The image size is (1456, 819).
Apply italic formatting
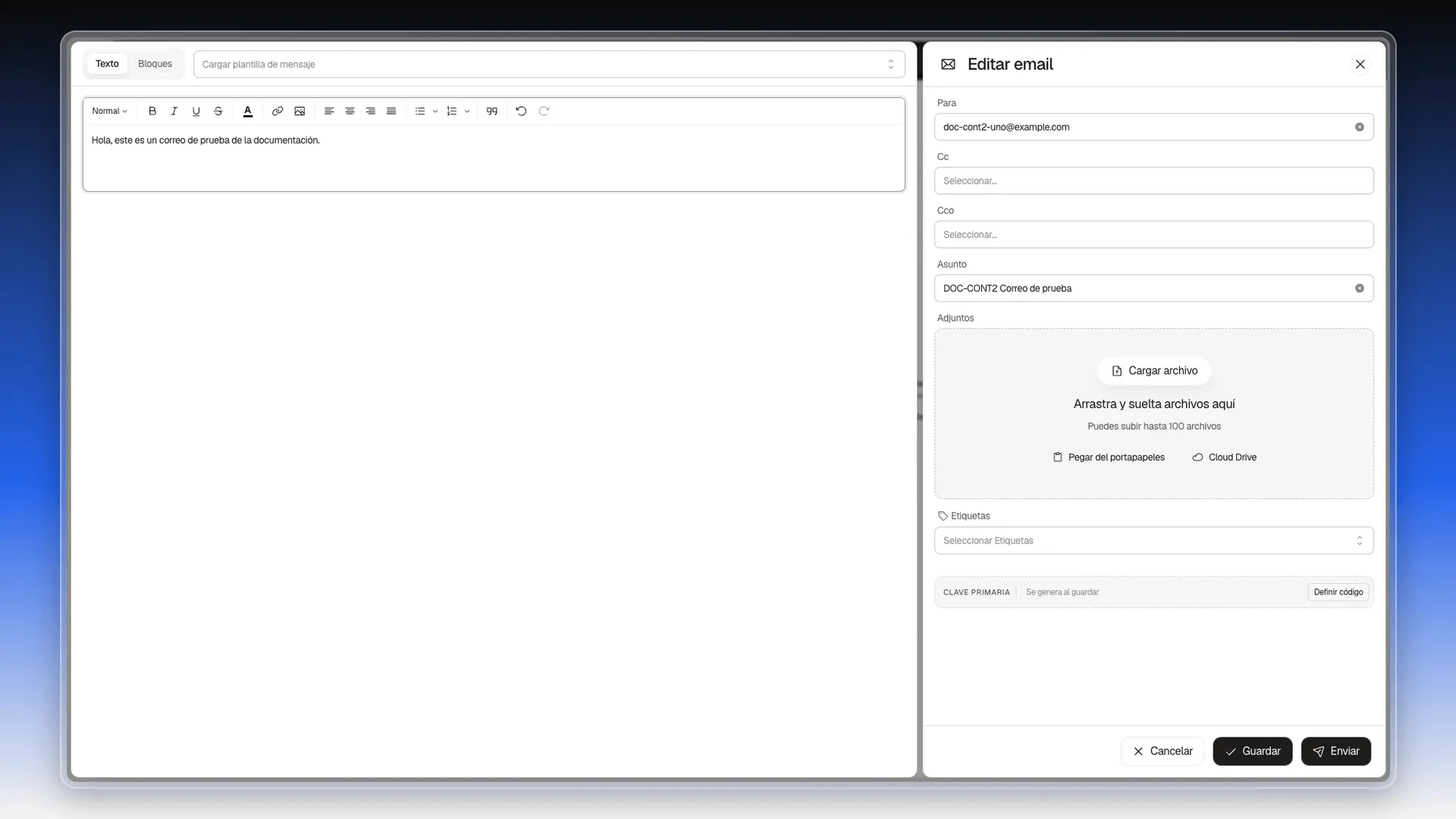(174, 111)
